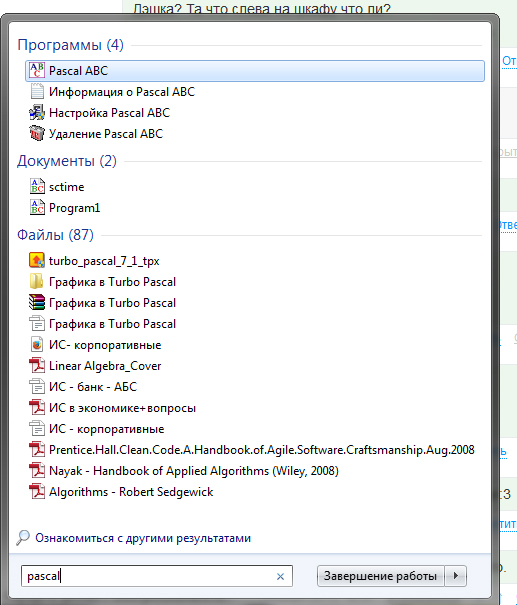Open Algorithms - Robert Sedgewick file
This screenshot has width=517, height=605.
[131, 492]
